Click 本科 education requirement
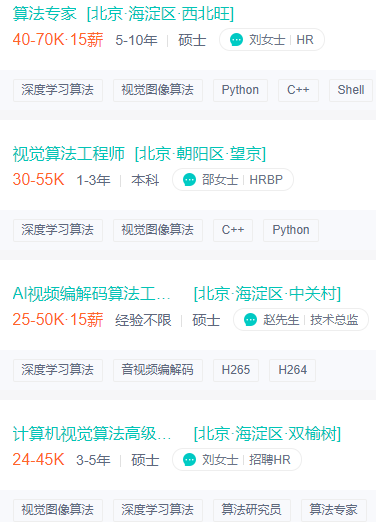The image size is (376, 522). 145,180
